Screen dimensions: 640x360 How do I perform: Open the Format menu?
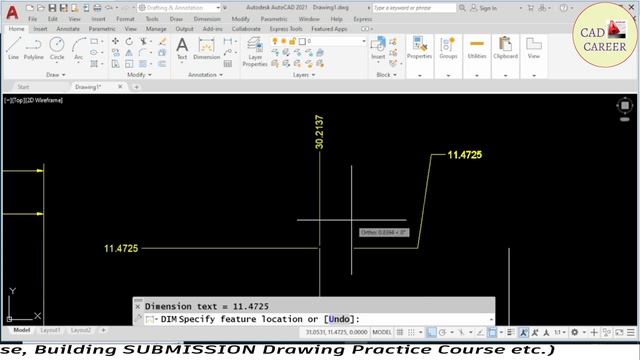tap(125, 19)
